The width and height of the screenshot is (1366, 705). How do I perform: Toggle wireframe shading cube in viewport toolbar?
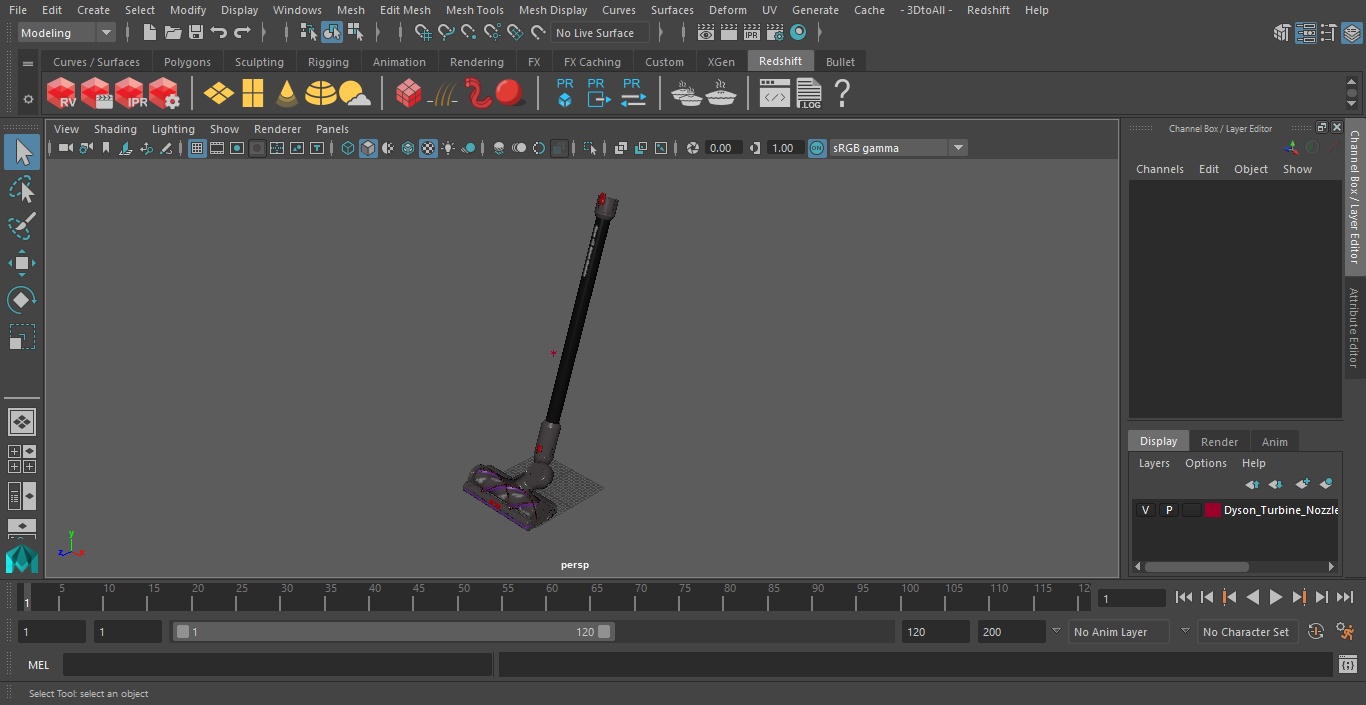(348, 148)
